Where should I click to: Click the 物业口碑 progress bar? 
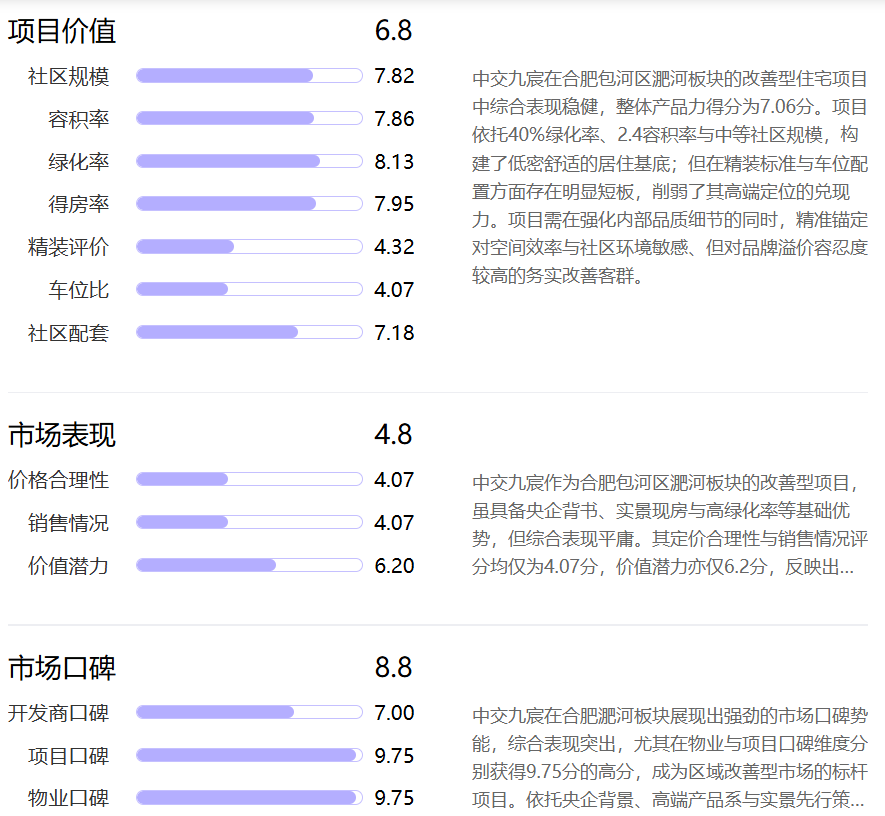pyautogui.click(x=249, y=798)
